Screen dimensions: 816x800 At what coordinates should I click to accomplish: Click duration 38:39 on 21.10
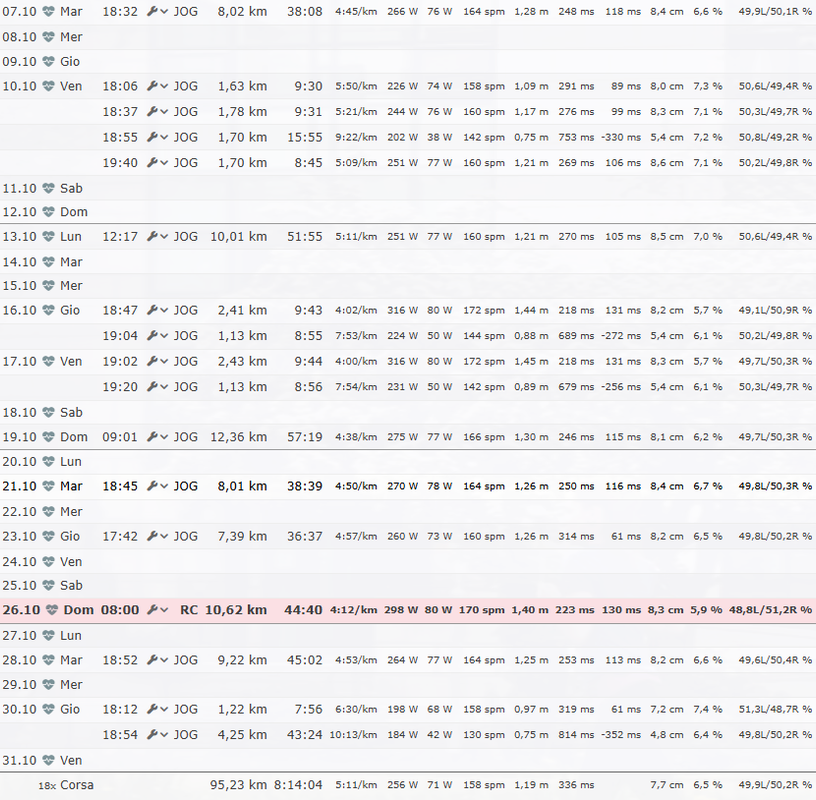(304, 486)
